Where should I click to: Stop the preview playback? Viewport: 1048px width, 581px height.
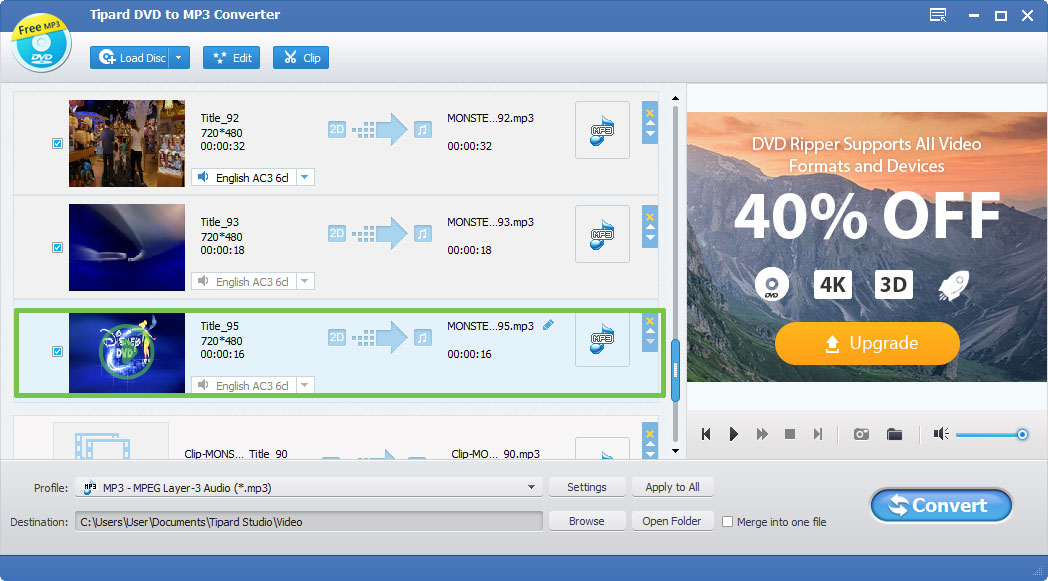coord(789,435)
